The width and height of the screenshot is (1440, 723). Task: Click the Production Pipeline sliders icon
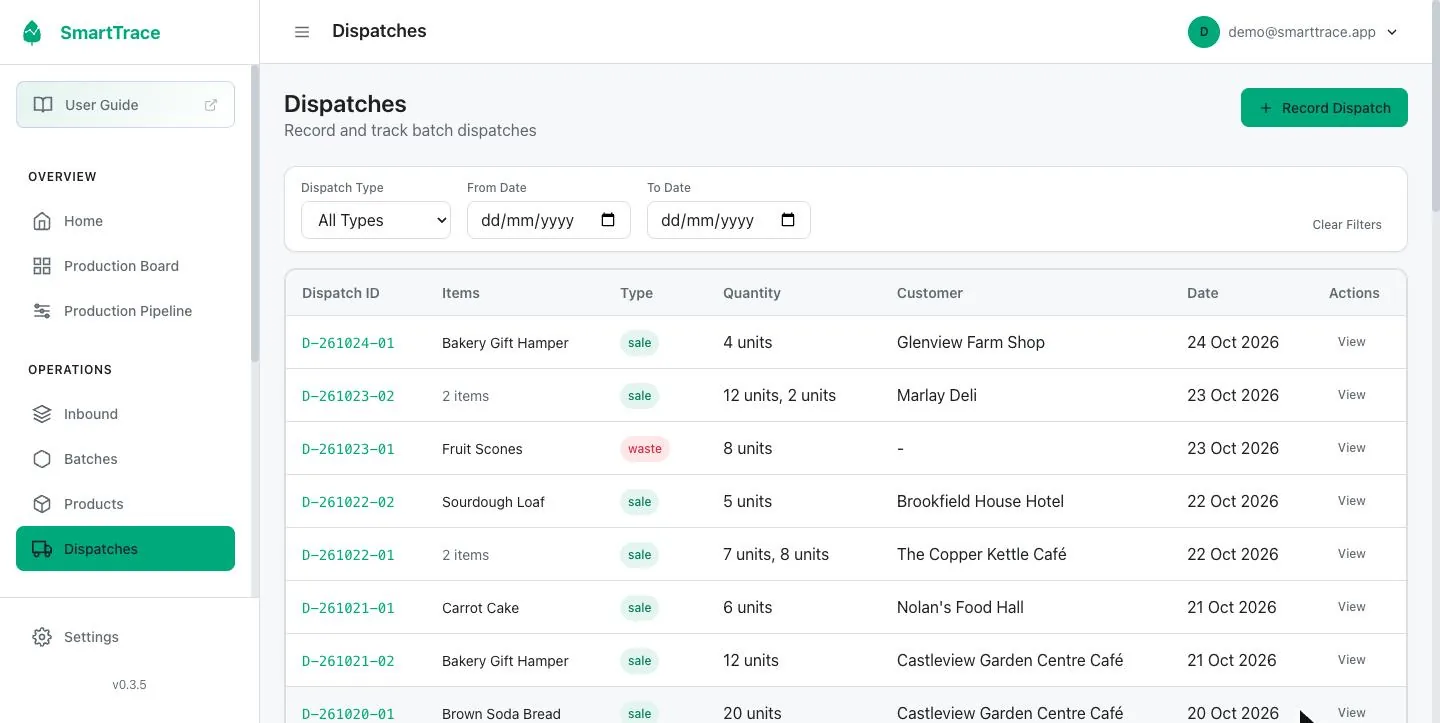point(42,311)
